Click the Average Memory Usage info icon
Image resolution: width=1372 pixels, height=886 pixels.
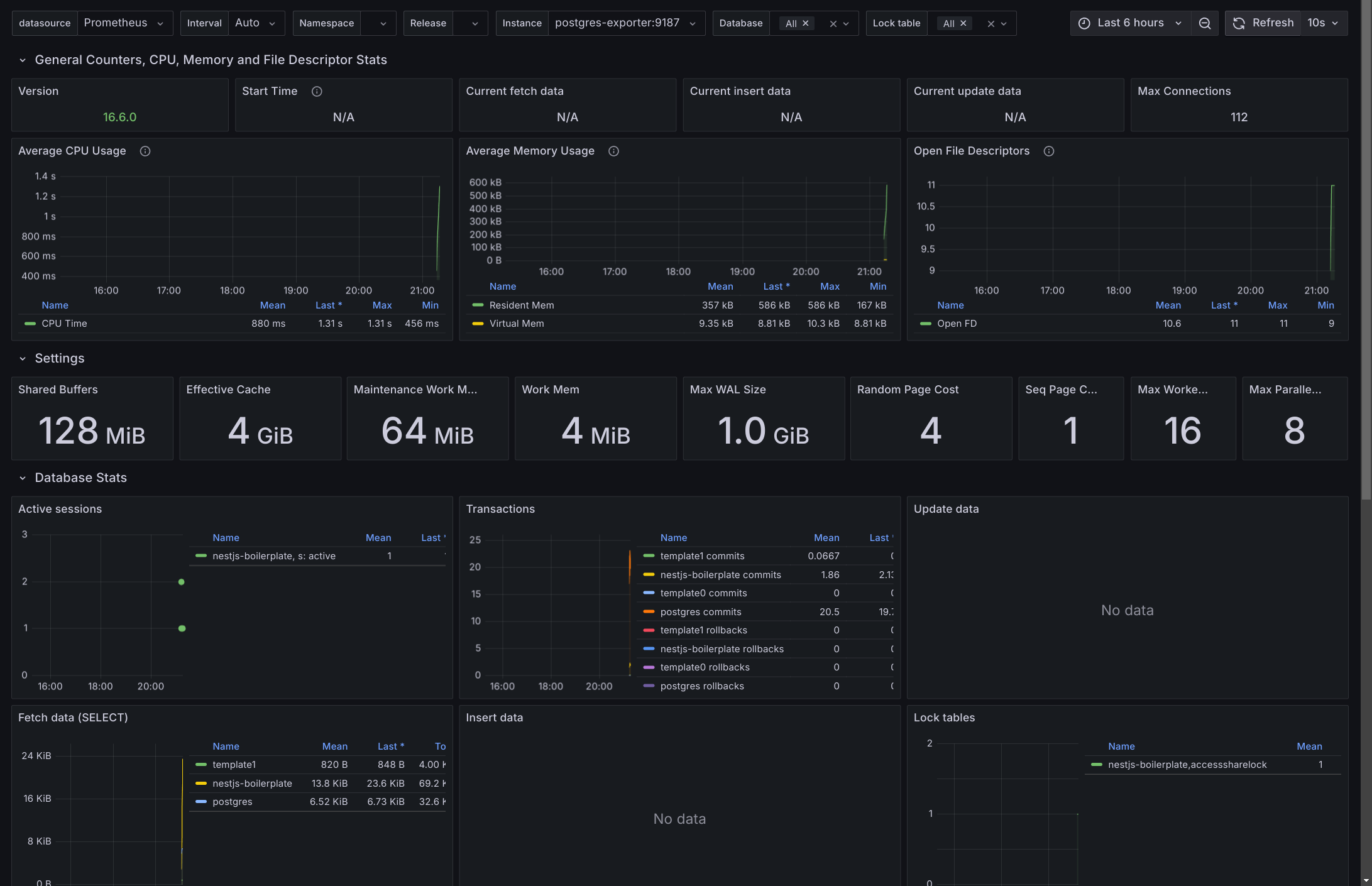(613, 151)
